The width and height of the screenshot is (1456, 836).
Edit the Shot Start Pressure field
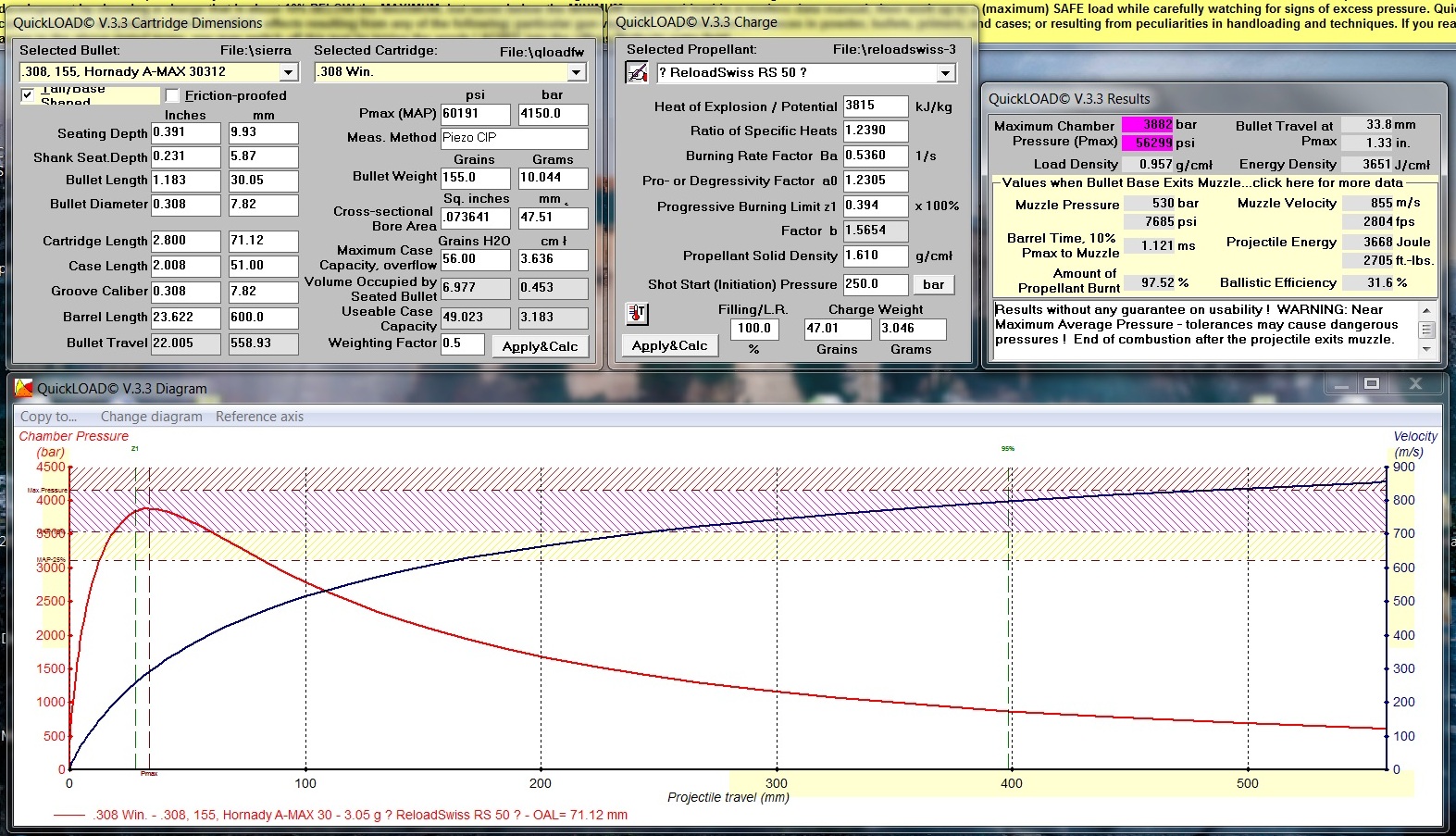coord(876,284)
